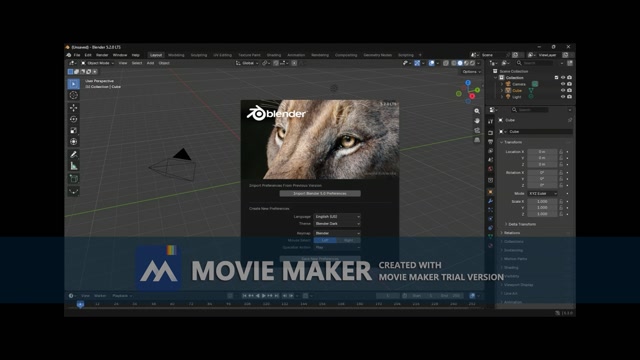Open the Theme dropdown showing Blender Dark
The width and height of the screenshot is (640, 360).
coord(337,224)
